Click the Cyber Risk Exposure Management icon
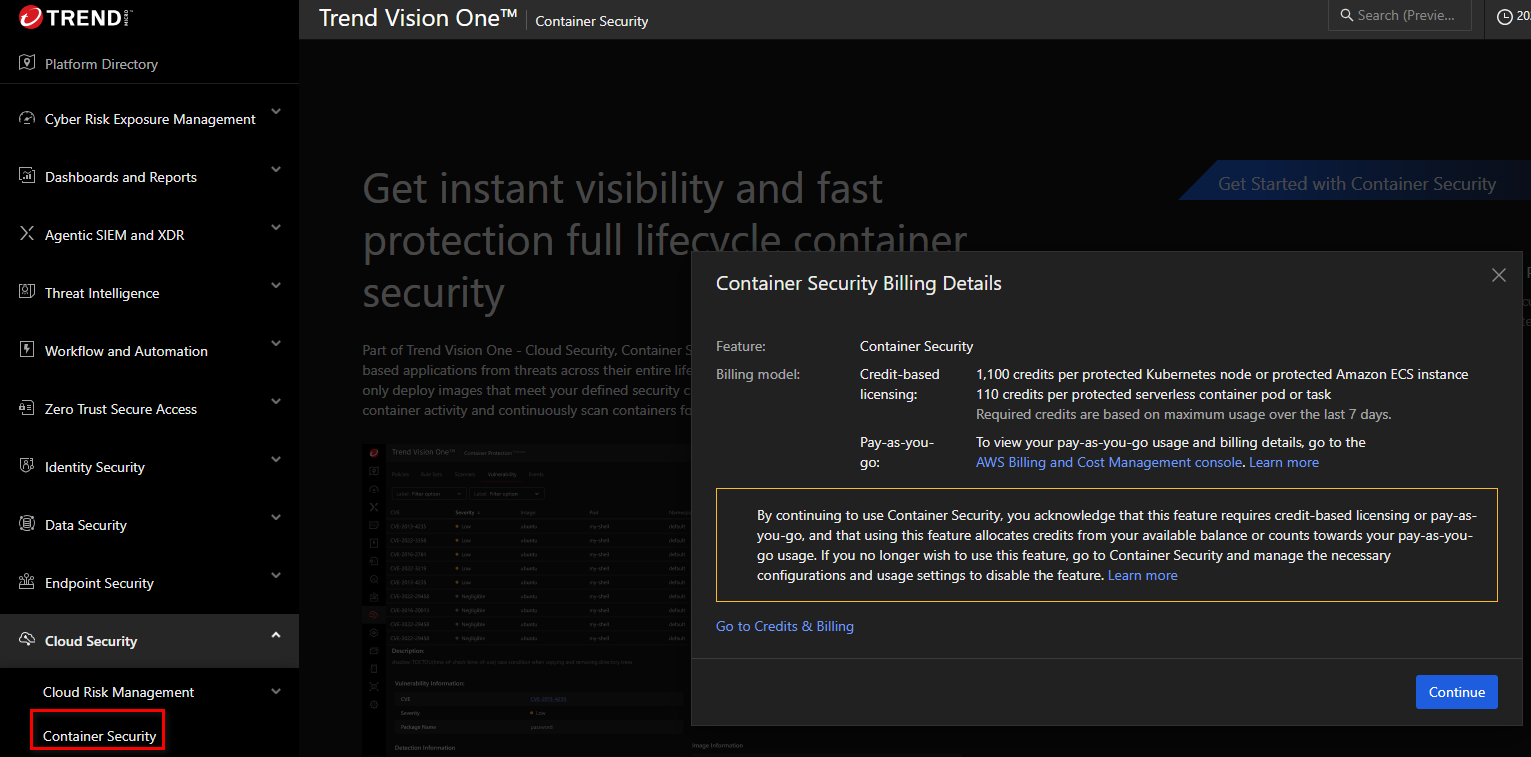The width and height of the screenshot is (1531, 757). (27, 119)
